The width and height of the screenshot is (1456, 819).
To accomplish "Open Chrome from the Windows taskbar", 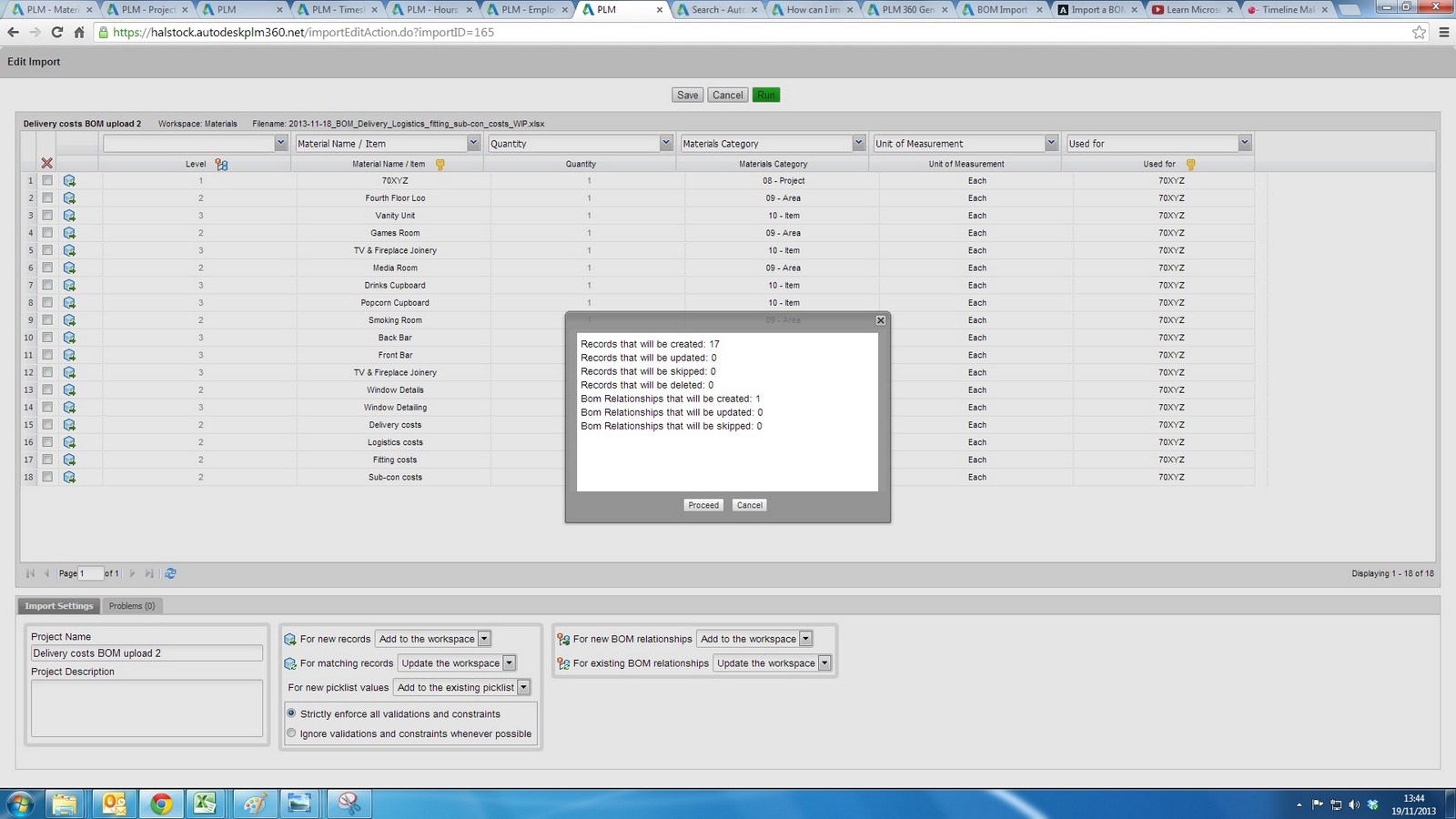I will [x=161, y=804].
